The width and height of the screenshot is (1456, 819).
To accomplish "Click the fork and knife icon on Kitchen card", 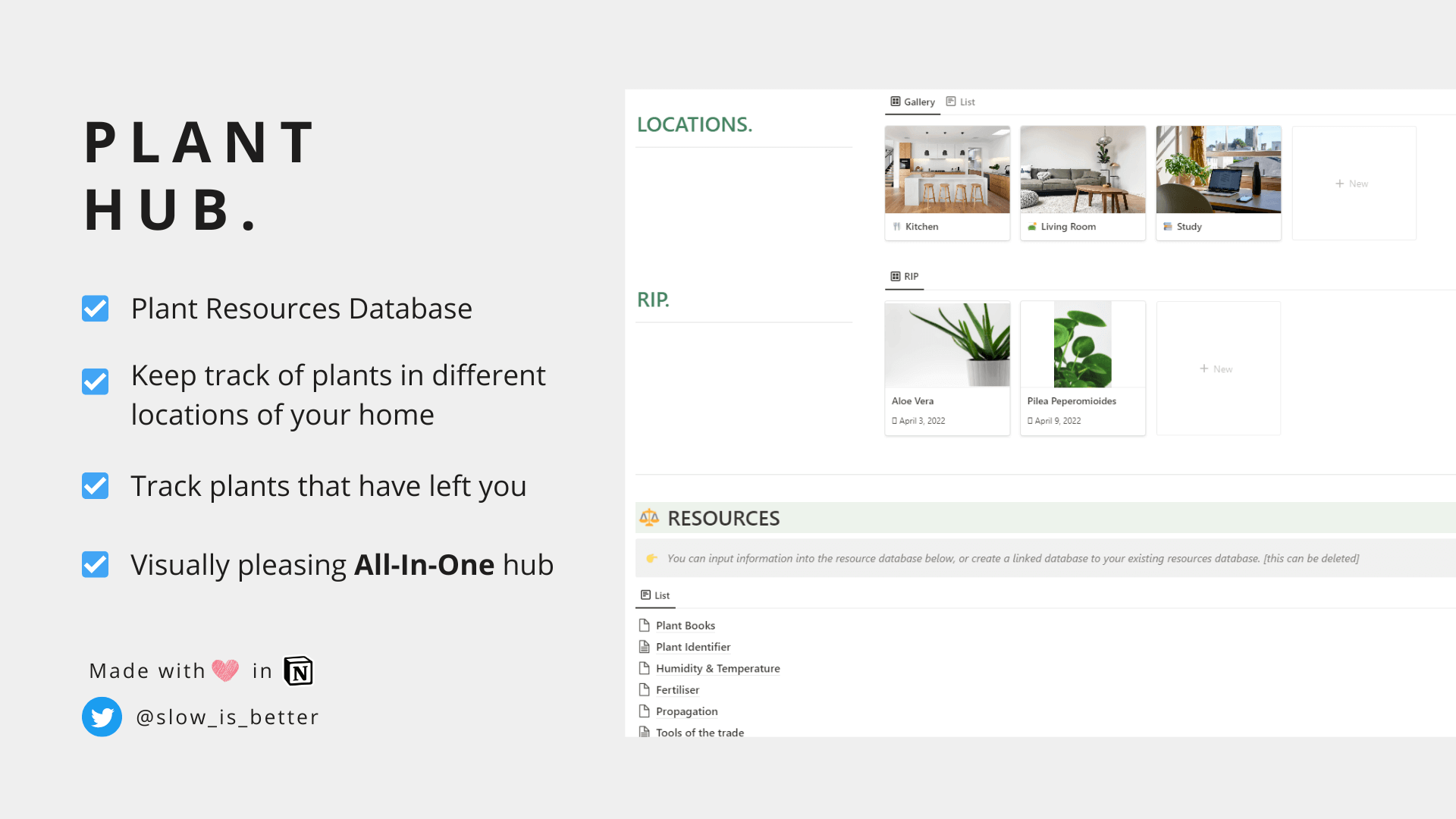I will [898, 226].
